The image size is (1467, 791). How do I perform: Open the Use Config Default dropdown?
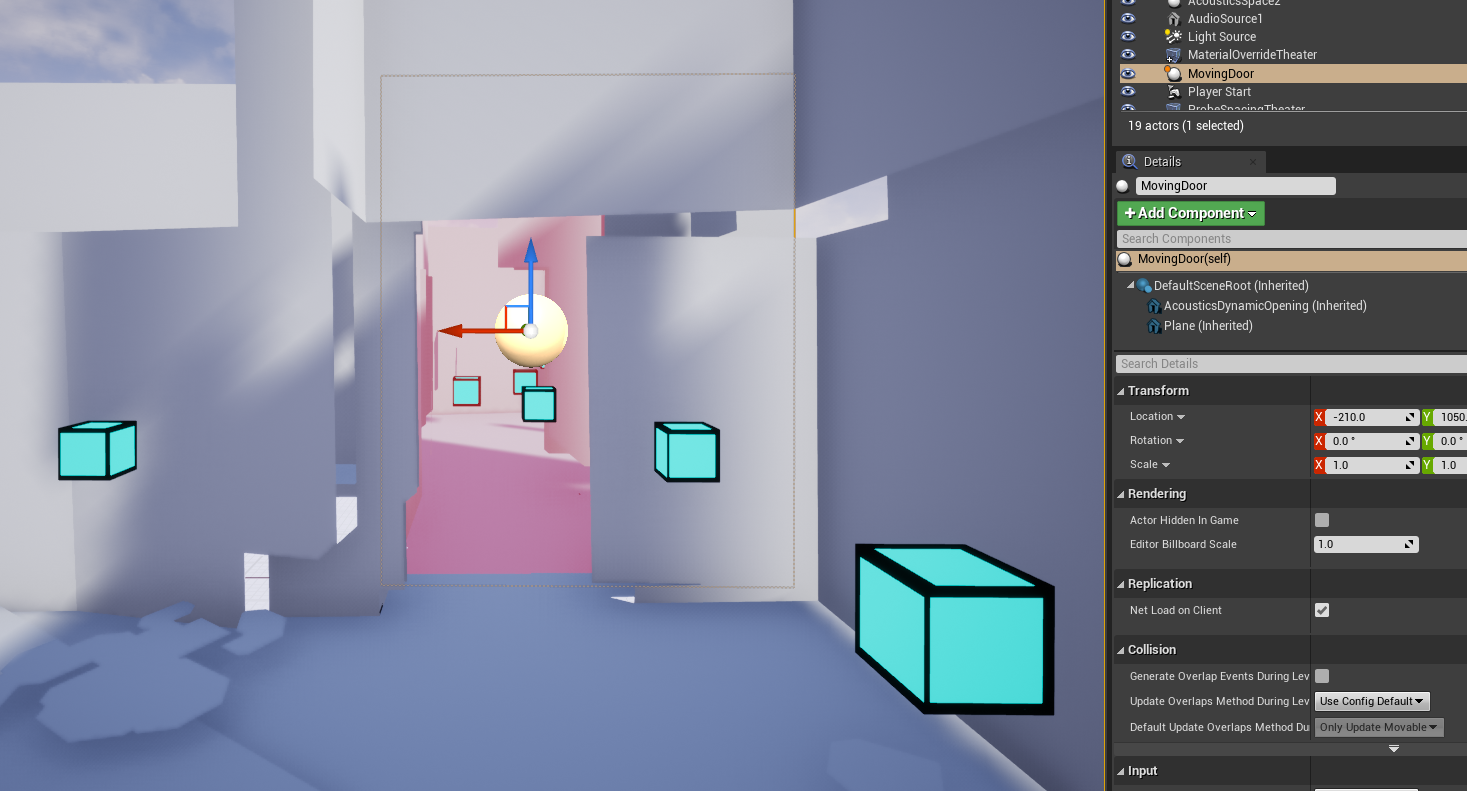point(1373,701)
